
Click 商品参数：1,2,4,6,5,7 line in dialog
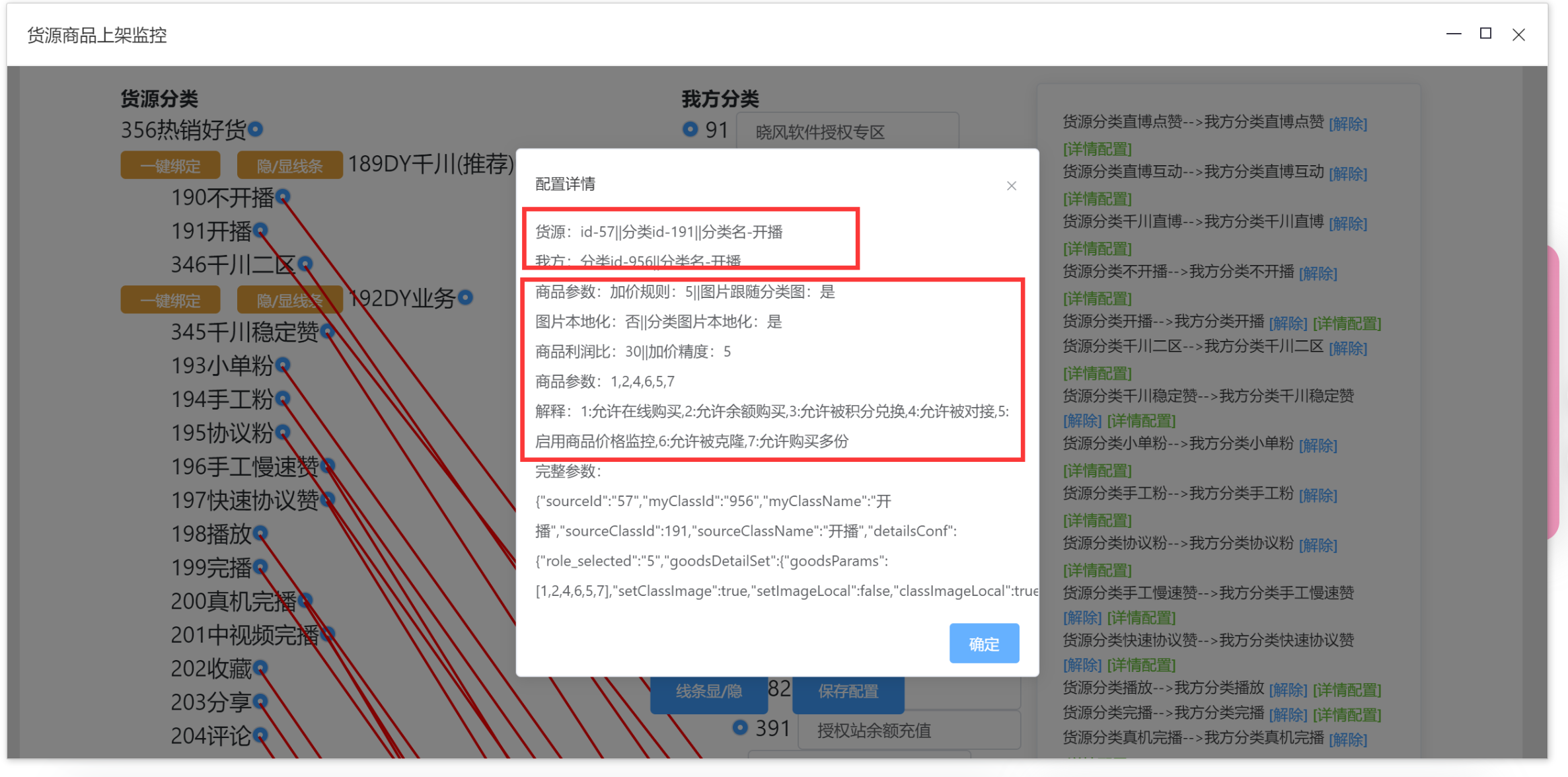(x=605, y=381)
